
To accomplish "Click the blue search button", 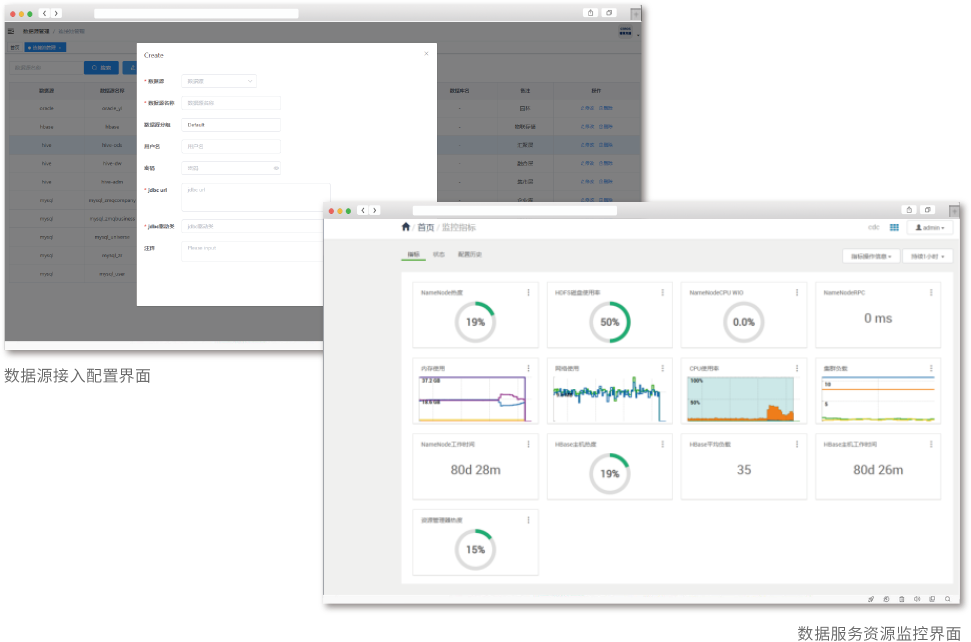I will pyautogui.click(x=101, y=68).
